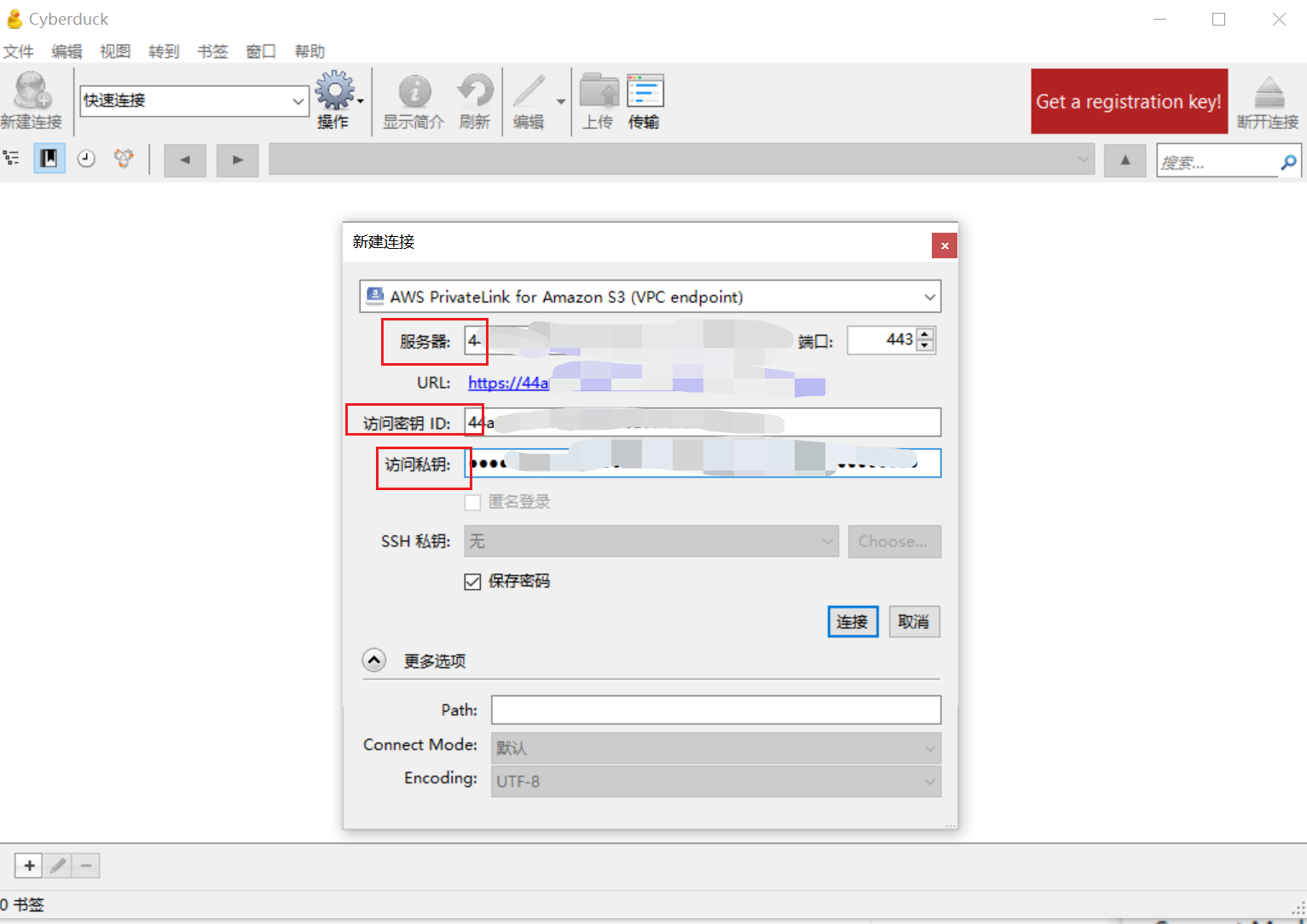Collapse the 更多选项 section
The width and height of the screenshot is (1307, 924).
374,661
